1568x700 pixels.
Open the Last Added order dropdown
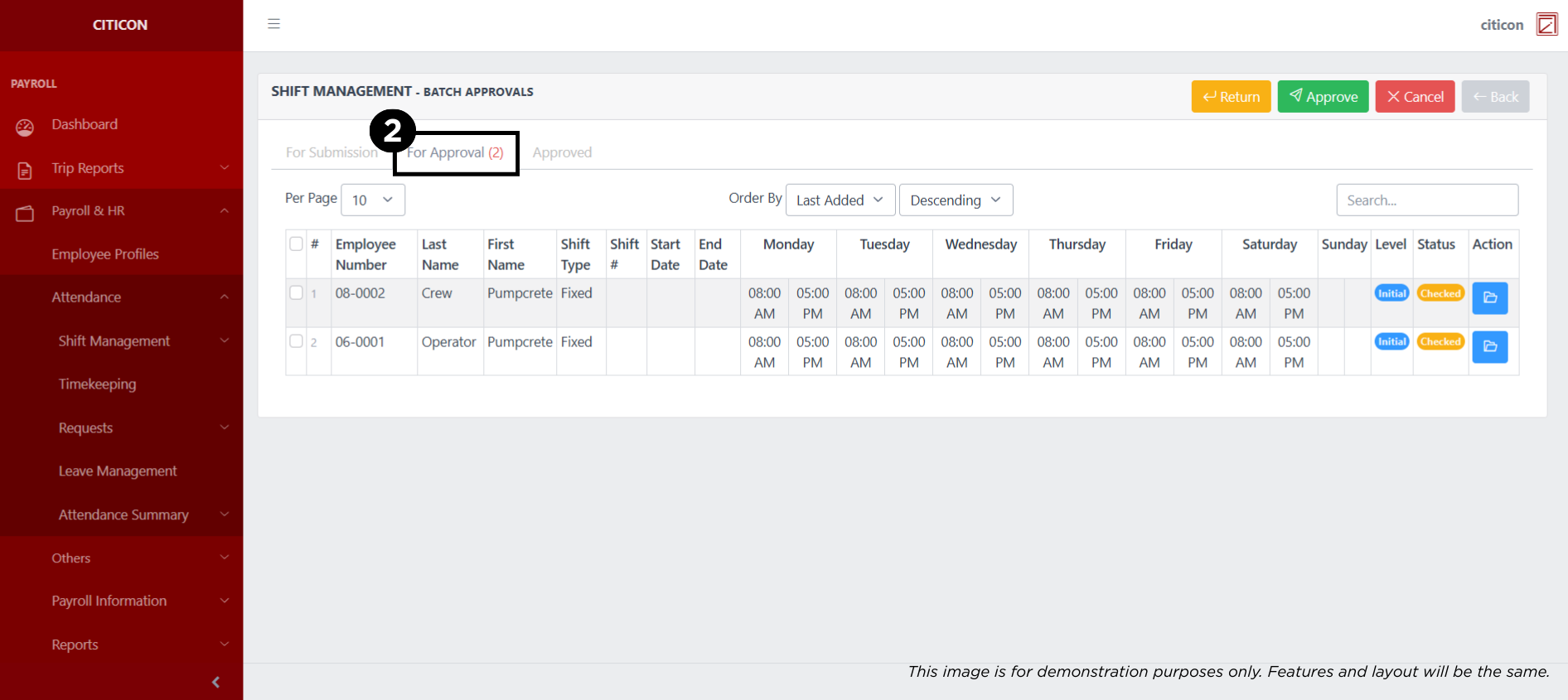(x=840, y=200)
